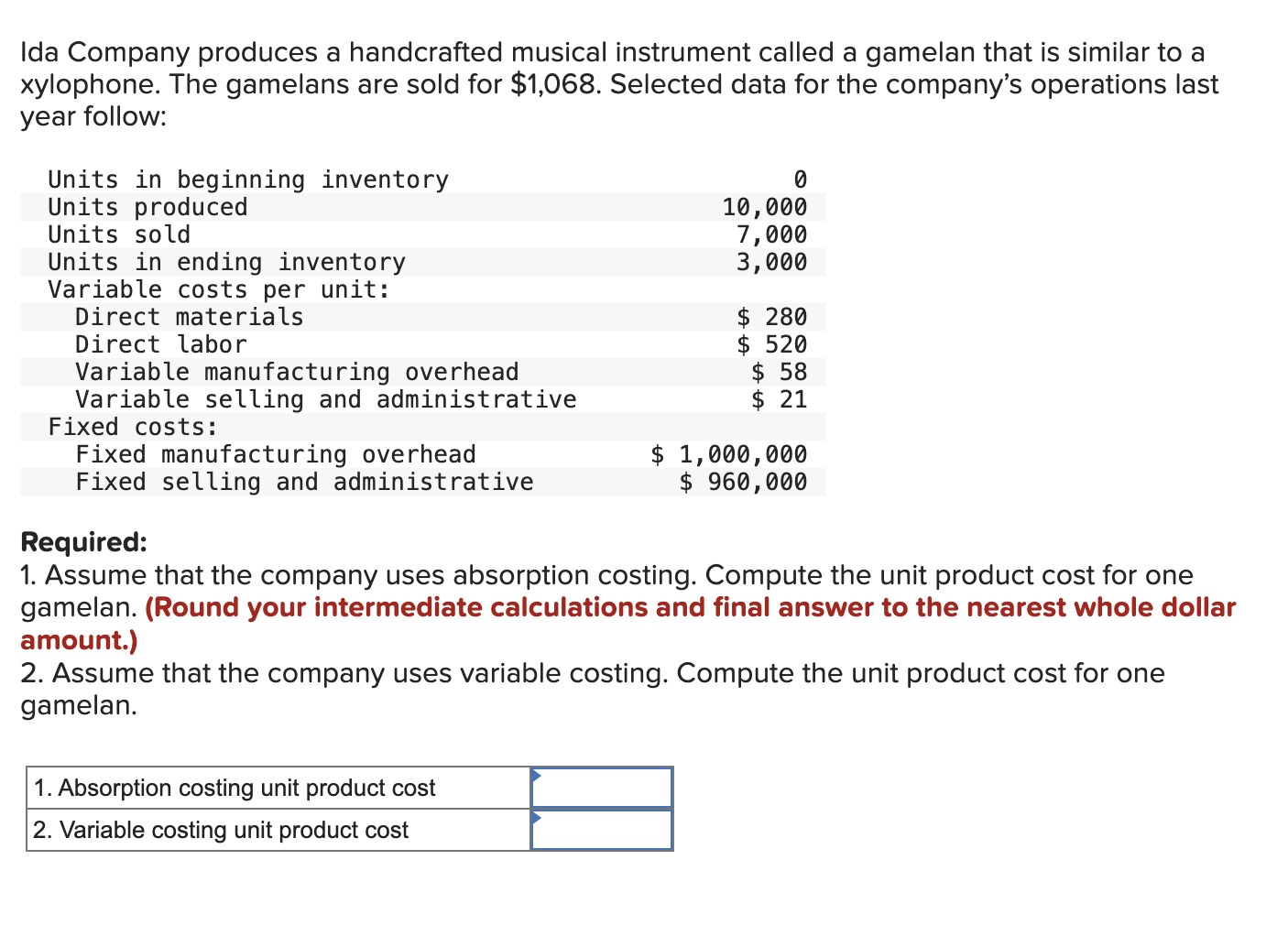Select the Direct materials $ 280 value

pos(772,317)
